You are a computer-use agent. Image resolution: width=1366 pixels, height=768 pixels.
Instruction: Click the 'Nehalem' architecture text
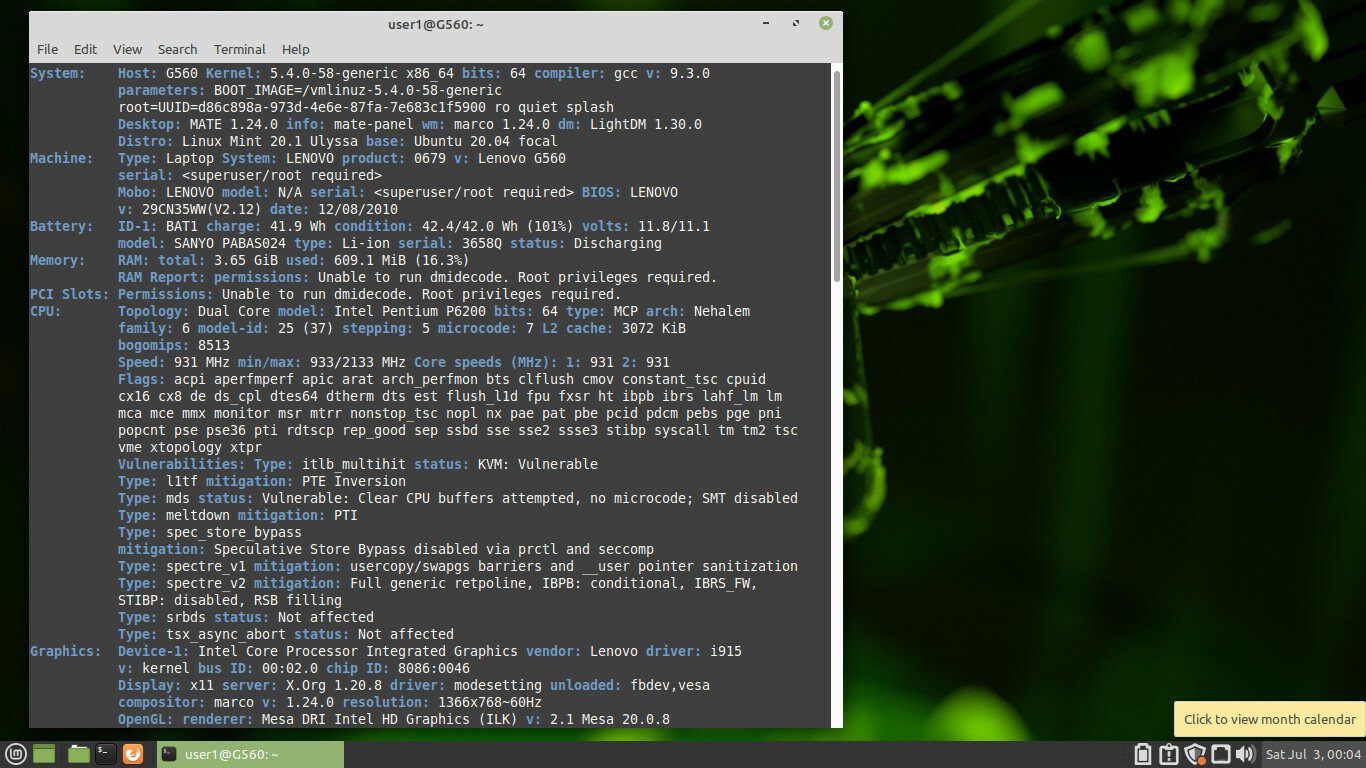722,311
